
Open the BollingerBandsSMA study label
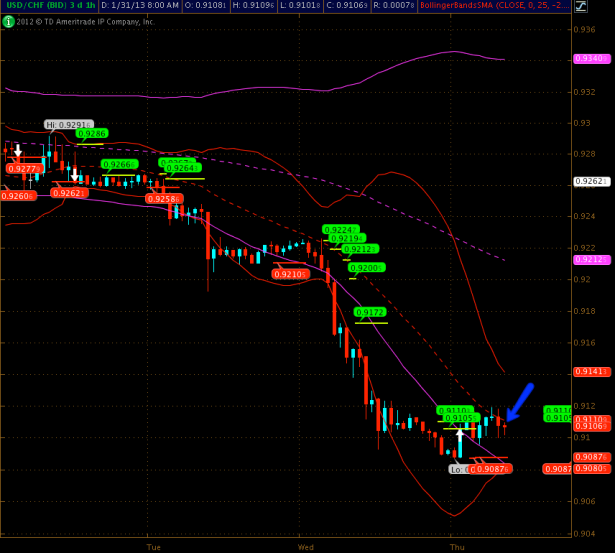tap(502, 6)
